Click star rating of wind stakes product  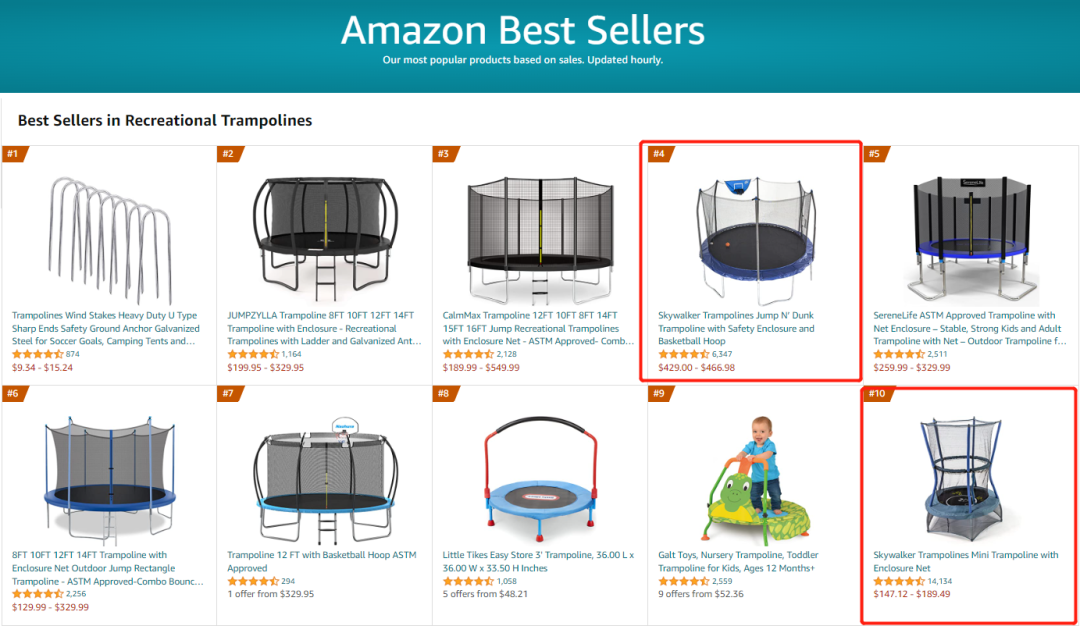(37, 354)
